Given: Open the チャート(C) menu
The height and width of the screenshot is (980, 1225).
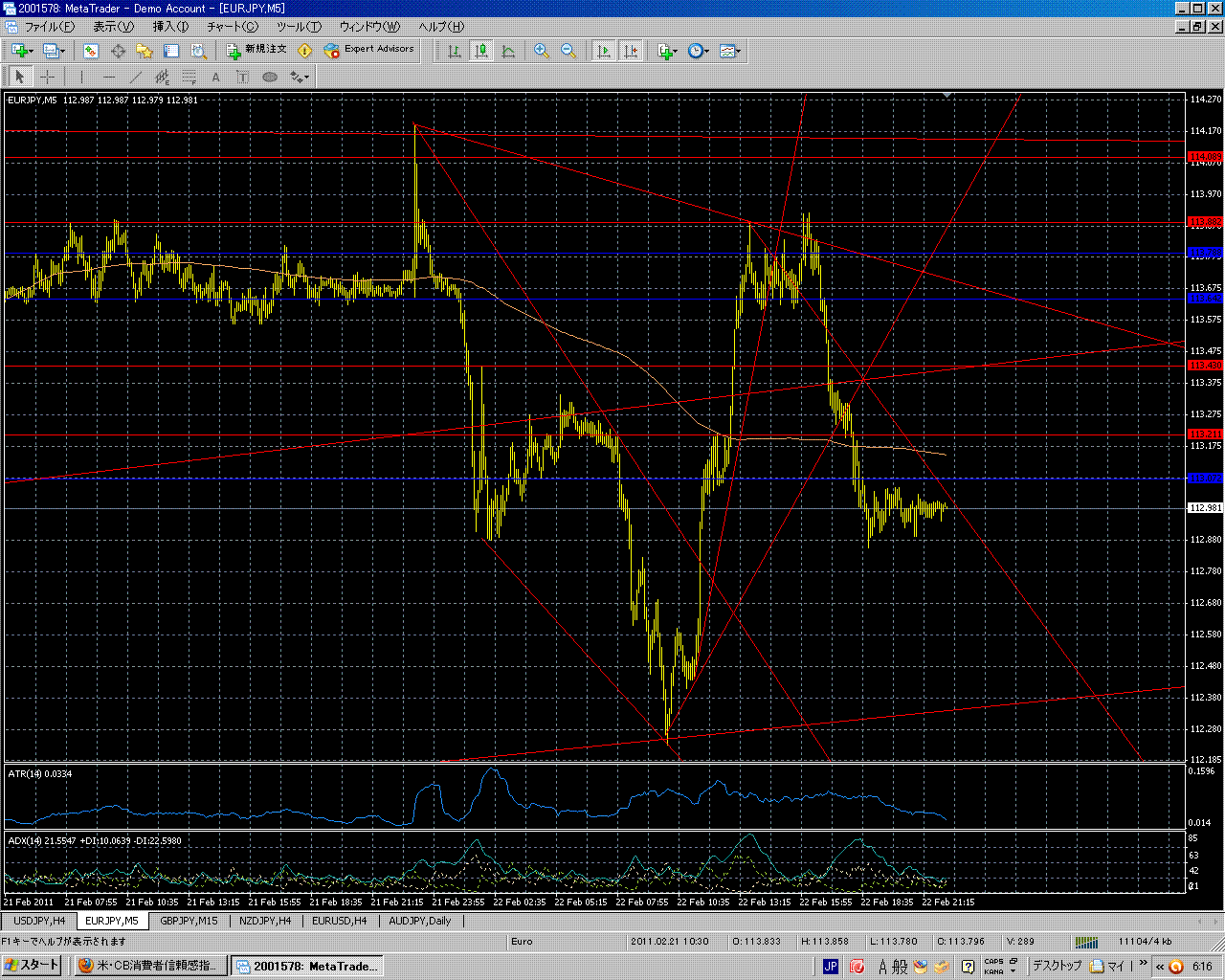Looking at the screenshot, I should coord(233,27).
